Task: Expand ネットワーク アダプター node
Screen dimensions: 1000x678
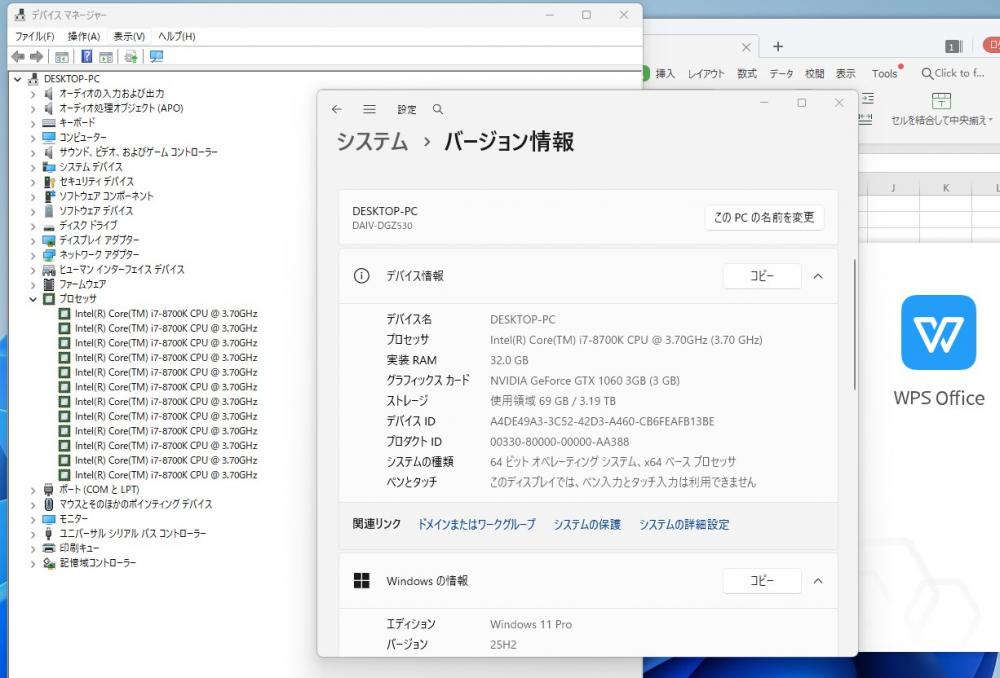Action: click(33, 255)
